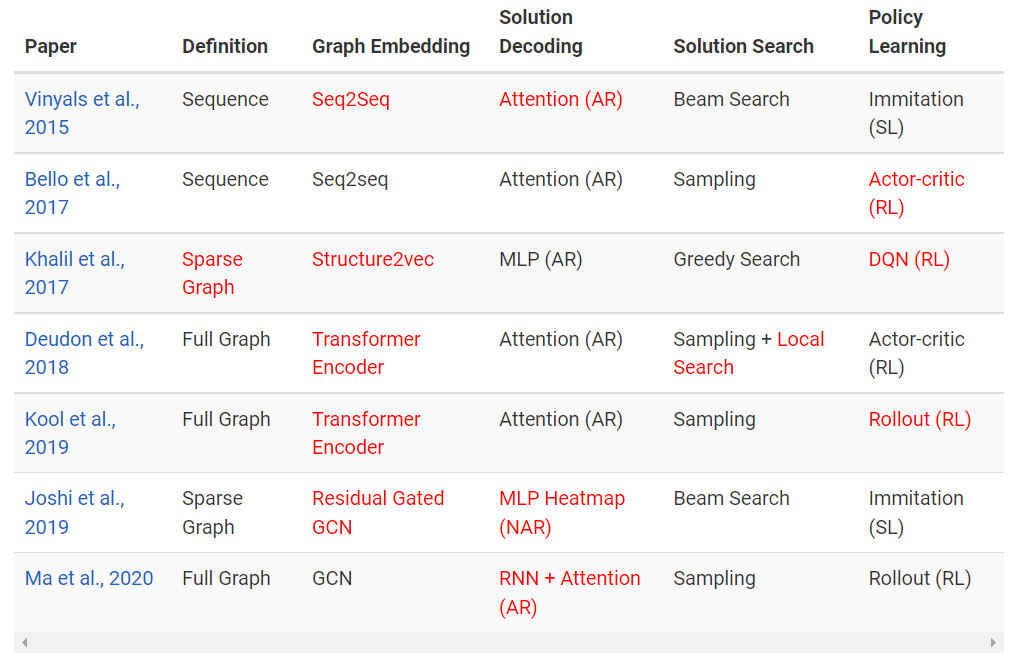This screenshot has height=667, width=1030.
Task: Open the Joshi et al., 2019 paper
Action: [74, 499]
